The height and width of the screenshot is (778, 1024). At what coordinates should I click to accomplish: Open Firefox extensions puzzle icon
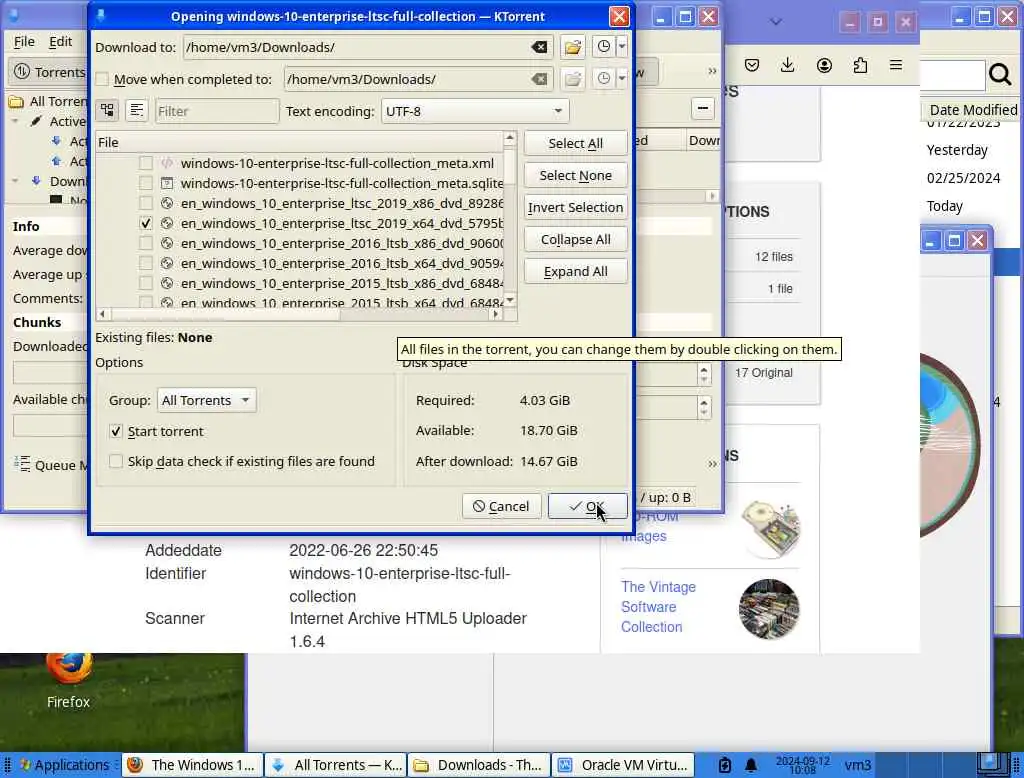coord(860,65)
